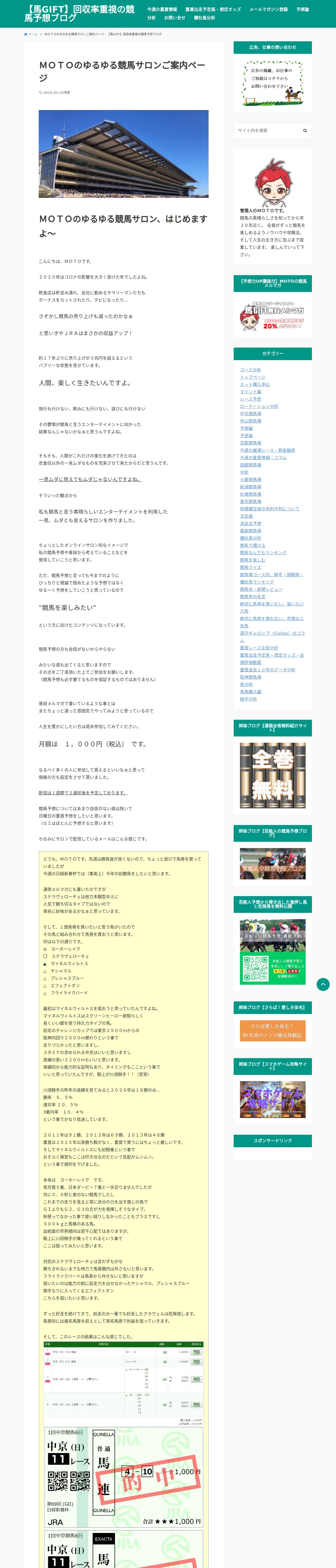Click the scroll-to-top arrow button

[x=323, y=984]
